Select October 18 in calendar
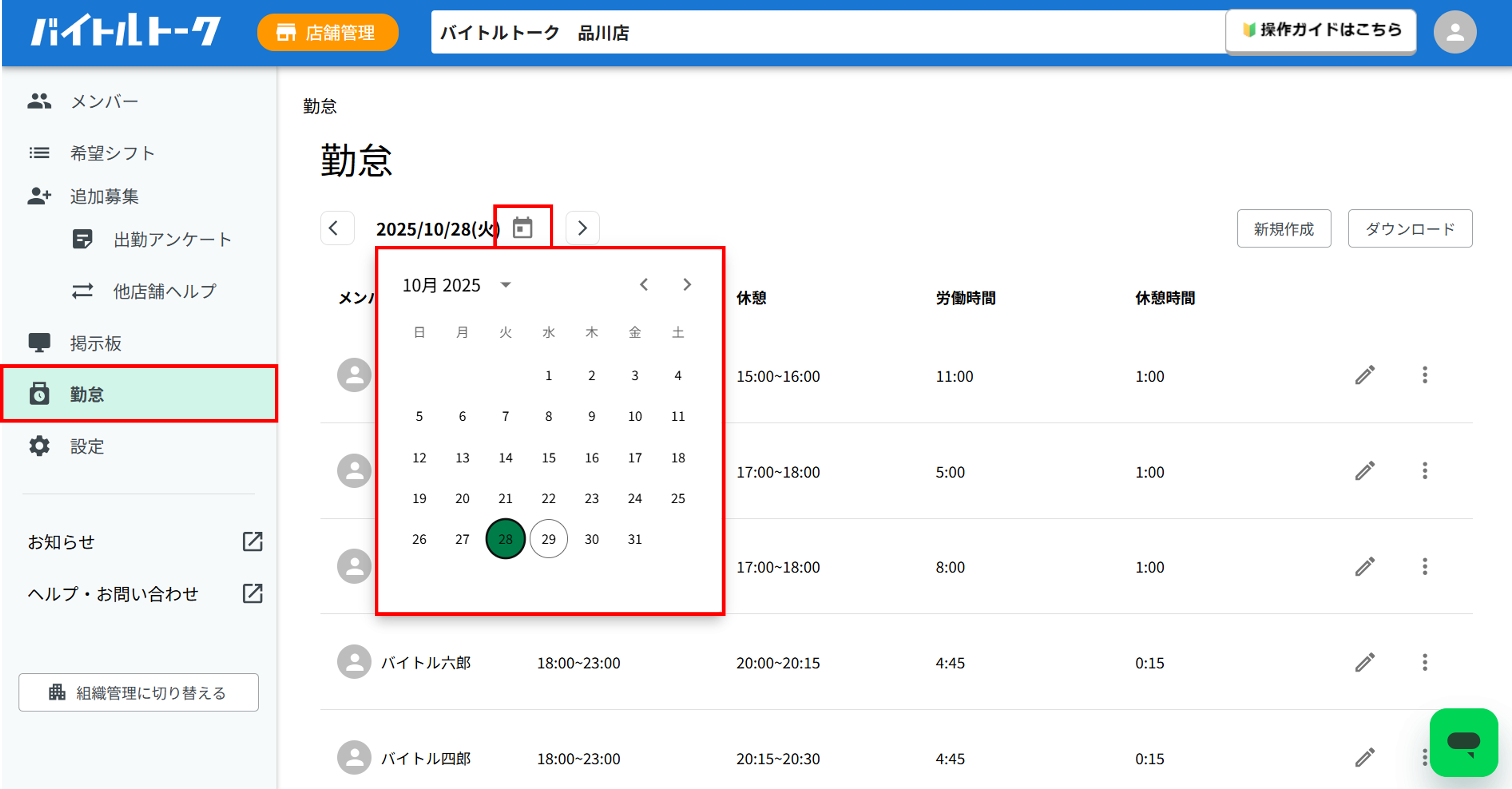Screen dimensions: 1512x789 (x=678, y=458)
